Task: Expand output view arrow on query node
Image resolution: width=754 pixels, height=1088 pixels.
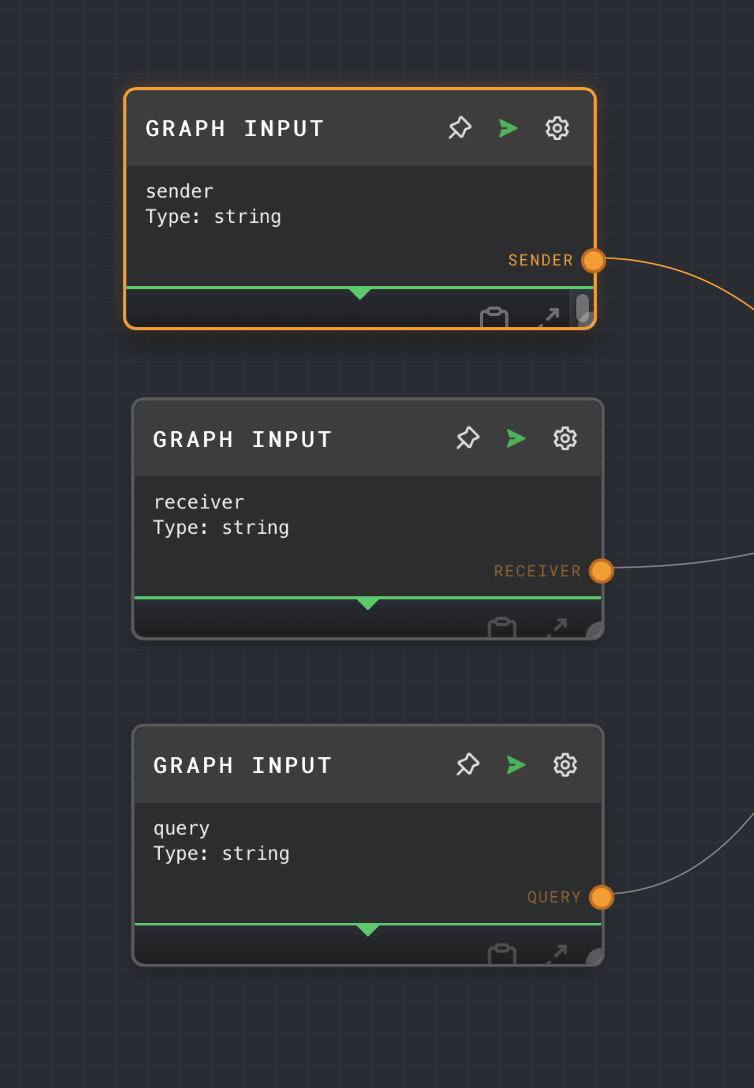Action: [x=557, y=954]
